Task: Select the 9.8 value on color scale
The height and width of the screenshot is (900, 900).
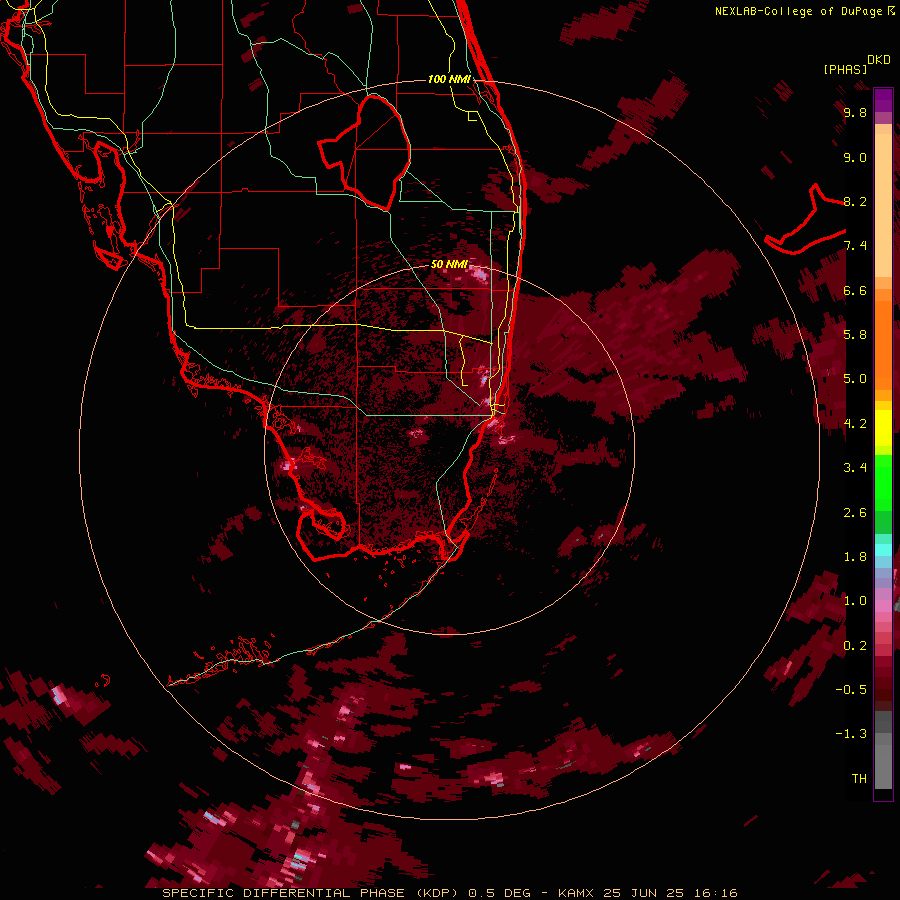Action: click(855, 112)
